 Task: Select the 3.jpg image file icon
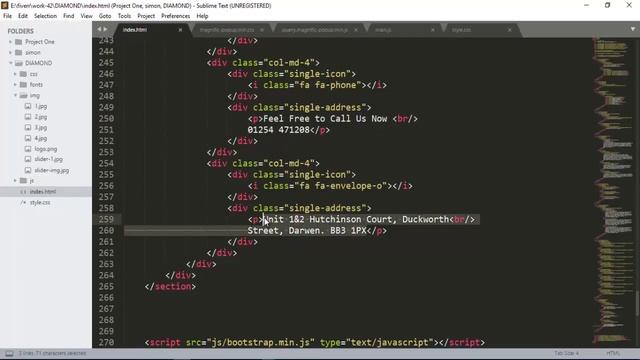pos(28,127)
